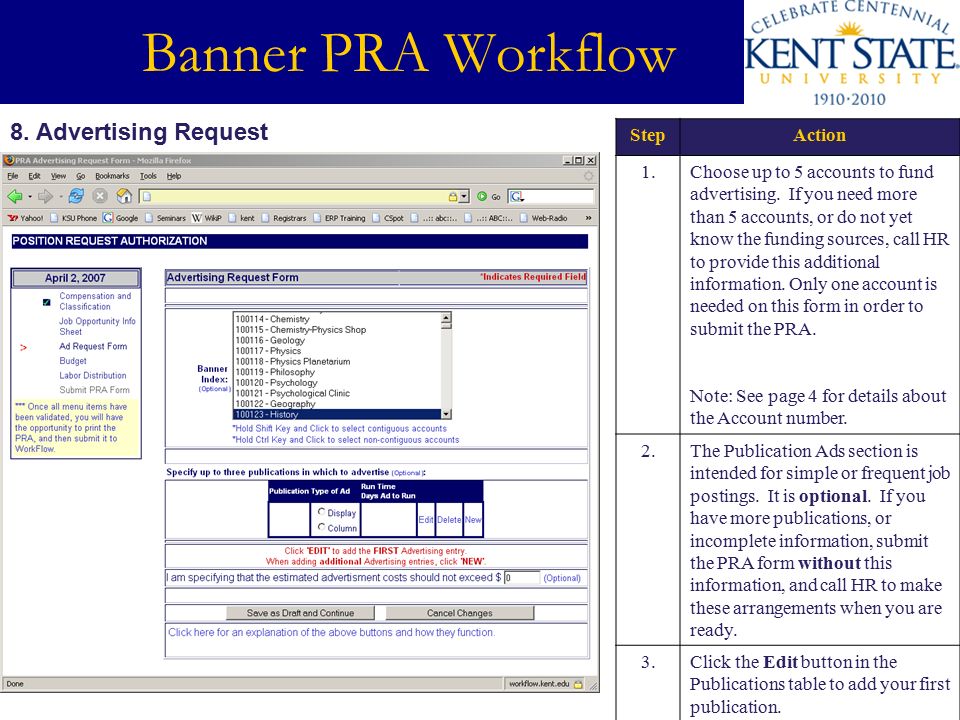Open the Go menu
This screenshot has width=960, height=720.
80,176
